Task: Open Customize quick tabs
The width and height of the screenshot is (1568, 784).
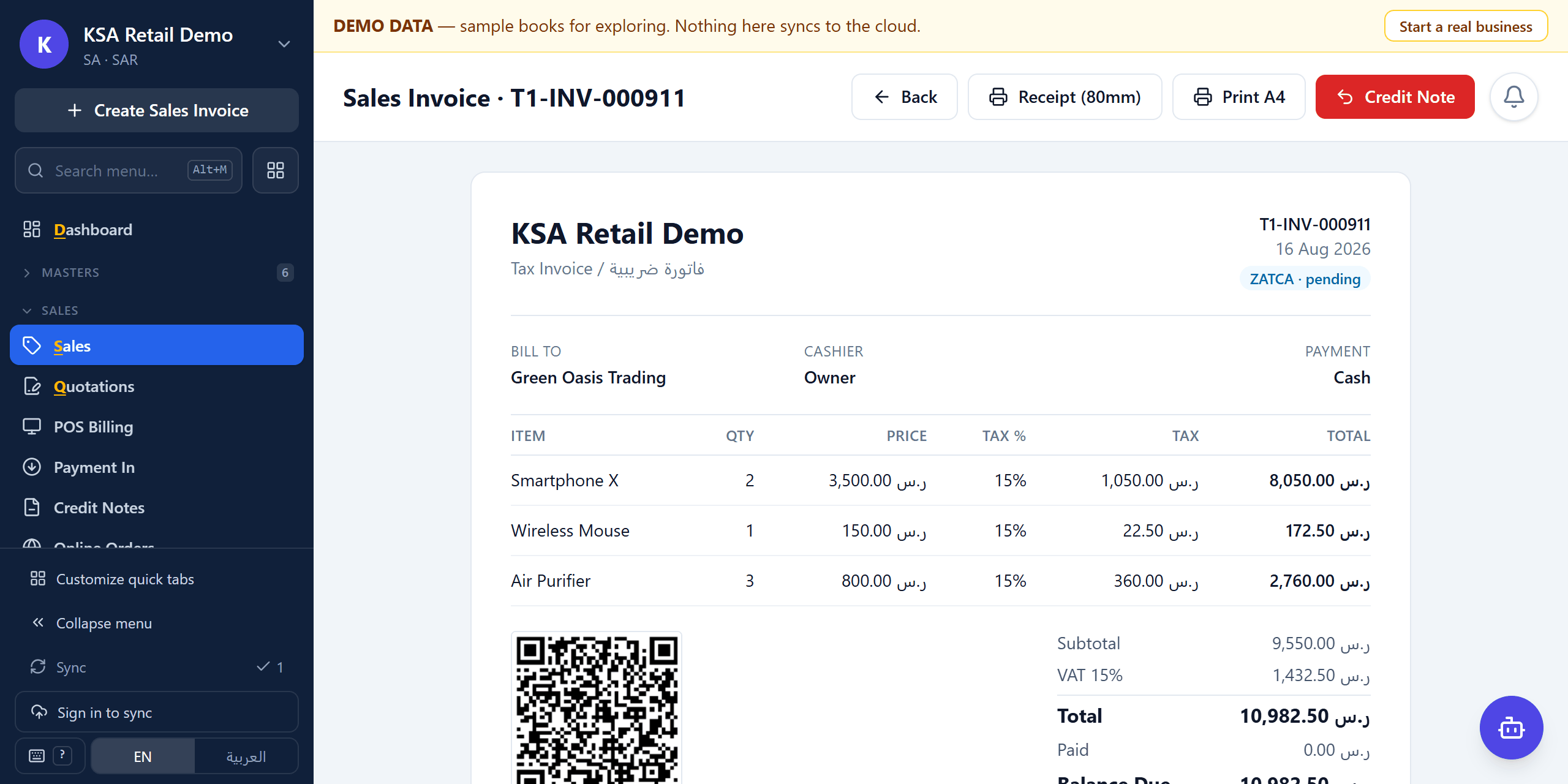Action: coord(157,579)
